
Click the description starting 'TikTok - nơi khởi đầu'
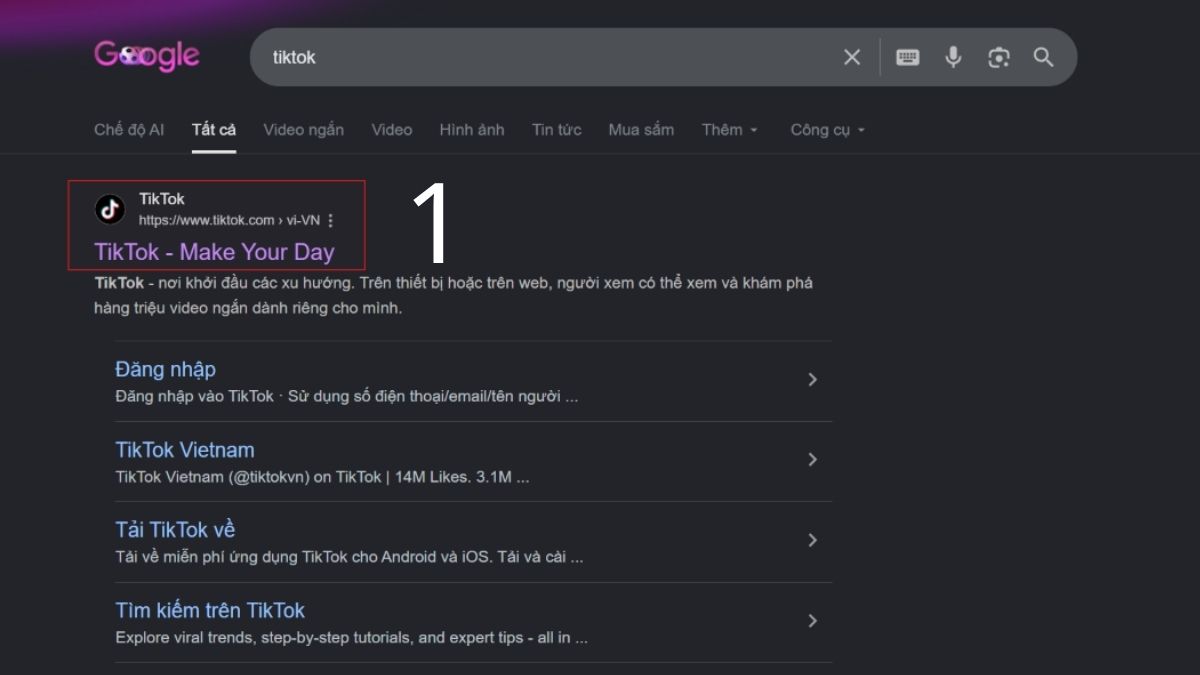pos(453,295)
